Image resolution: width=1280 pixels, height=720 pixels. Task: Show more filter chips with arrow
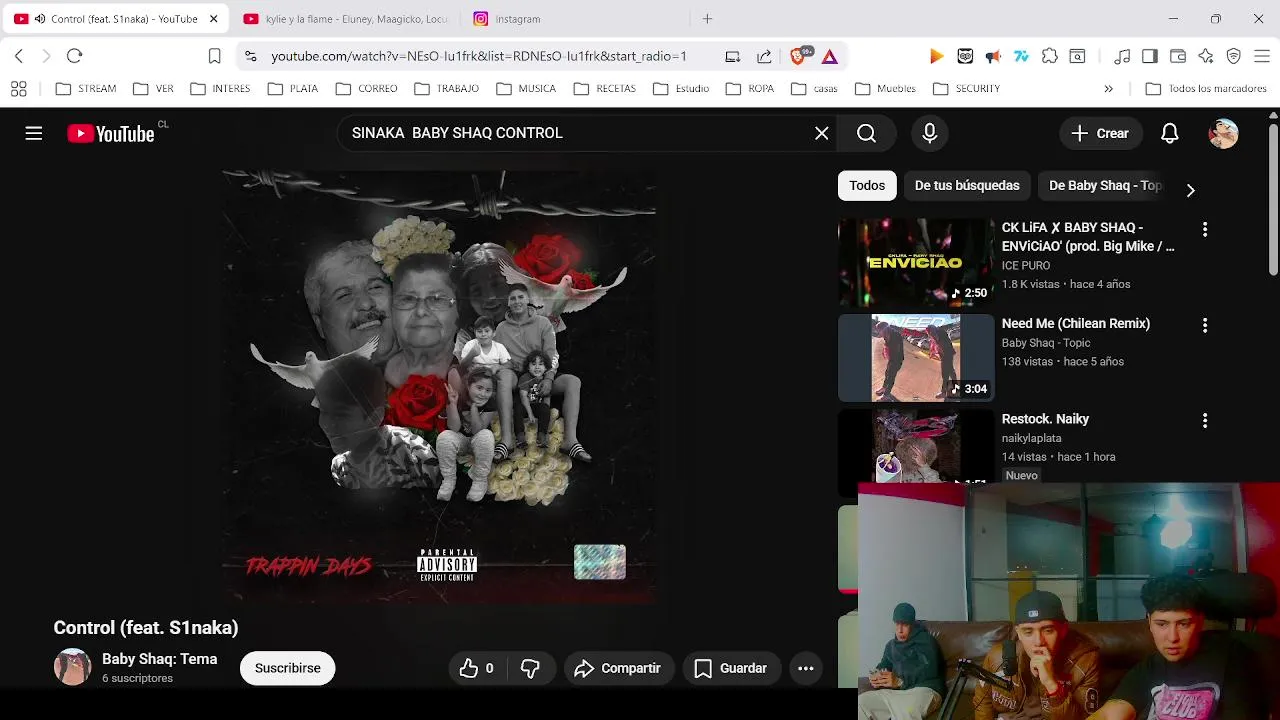pos(1190,189)
